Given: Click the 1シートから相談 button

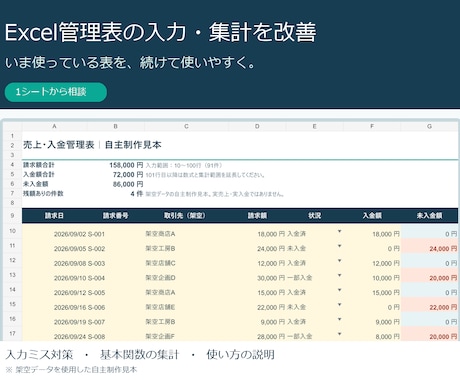Looking at the screenshot, I should coord(56,92).
